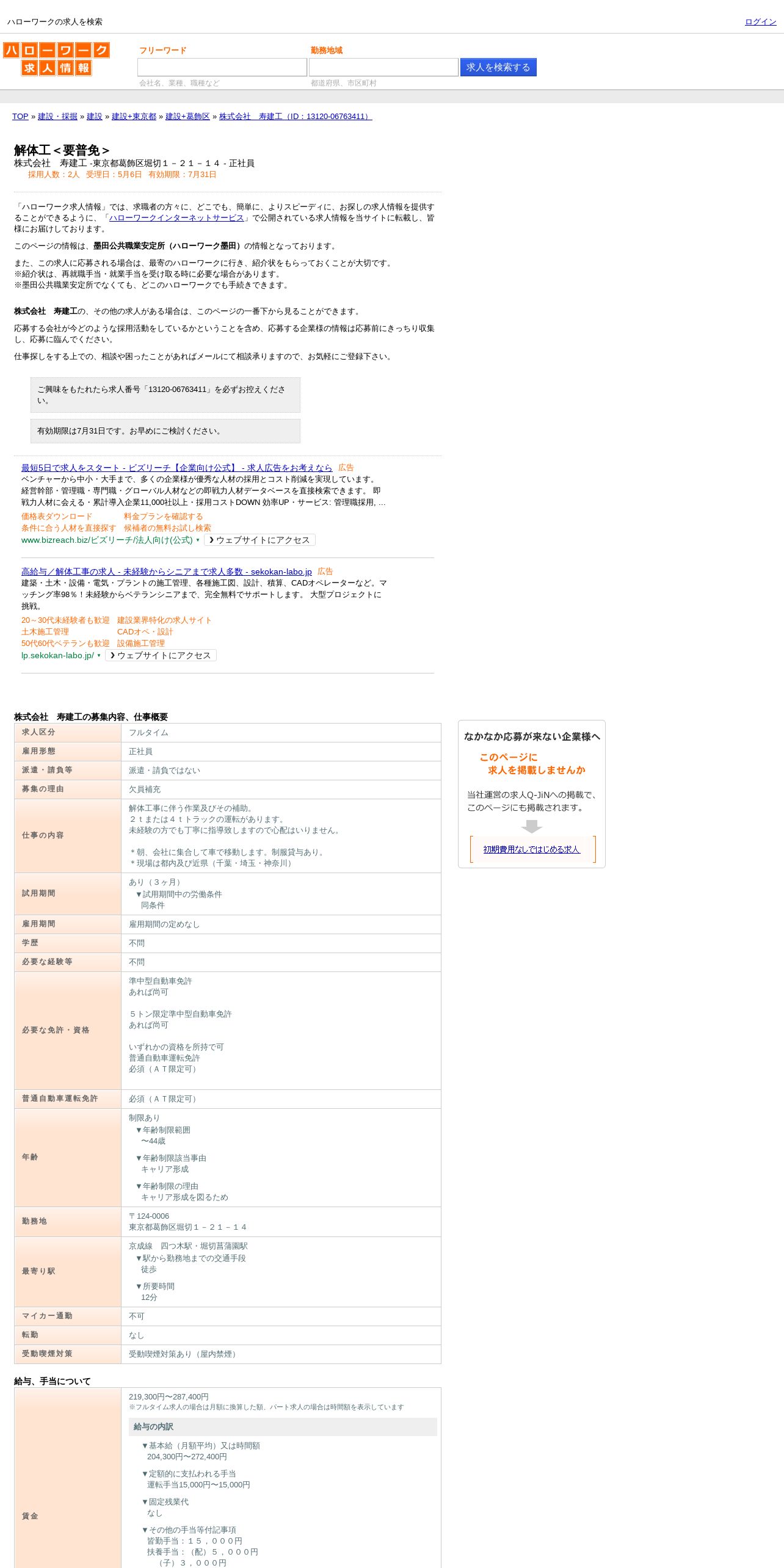Open TOP breadcrumb link
784x1568 pixels.
[20, 117]
